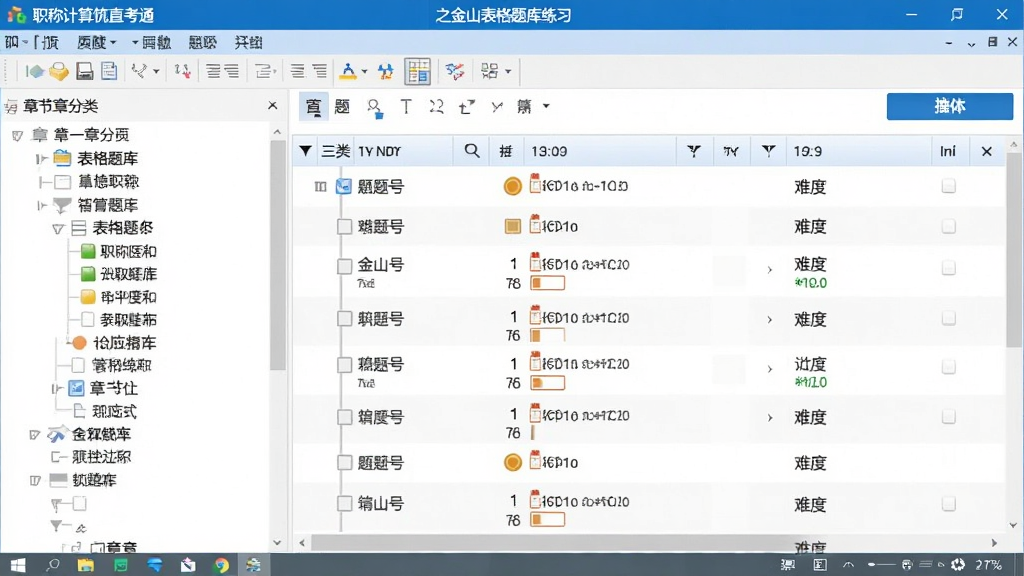The image size is (1024, 576).
Task: Close the 章节章分类 side panel
Action: point(272,105)
